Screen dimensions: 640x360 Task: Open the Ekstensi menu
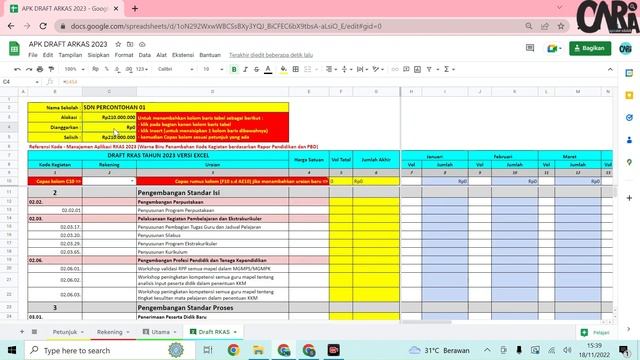(183, 55)
